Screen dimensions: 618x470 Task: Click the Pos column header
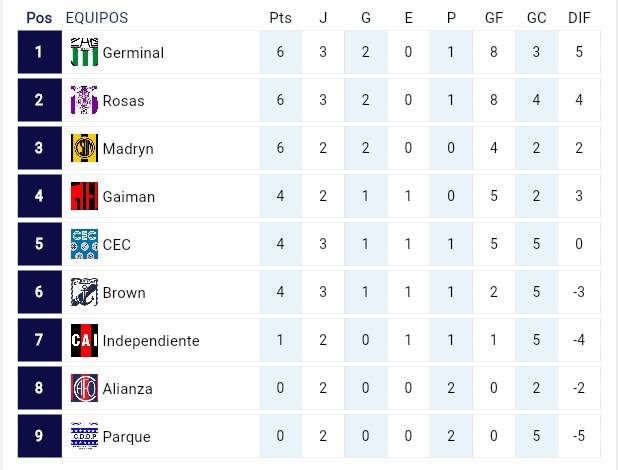39,18
